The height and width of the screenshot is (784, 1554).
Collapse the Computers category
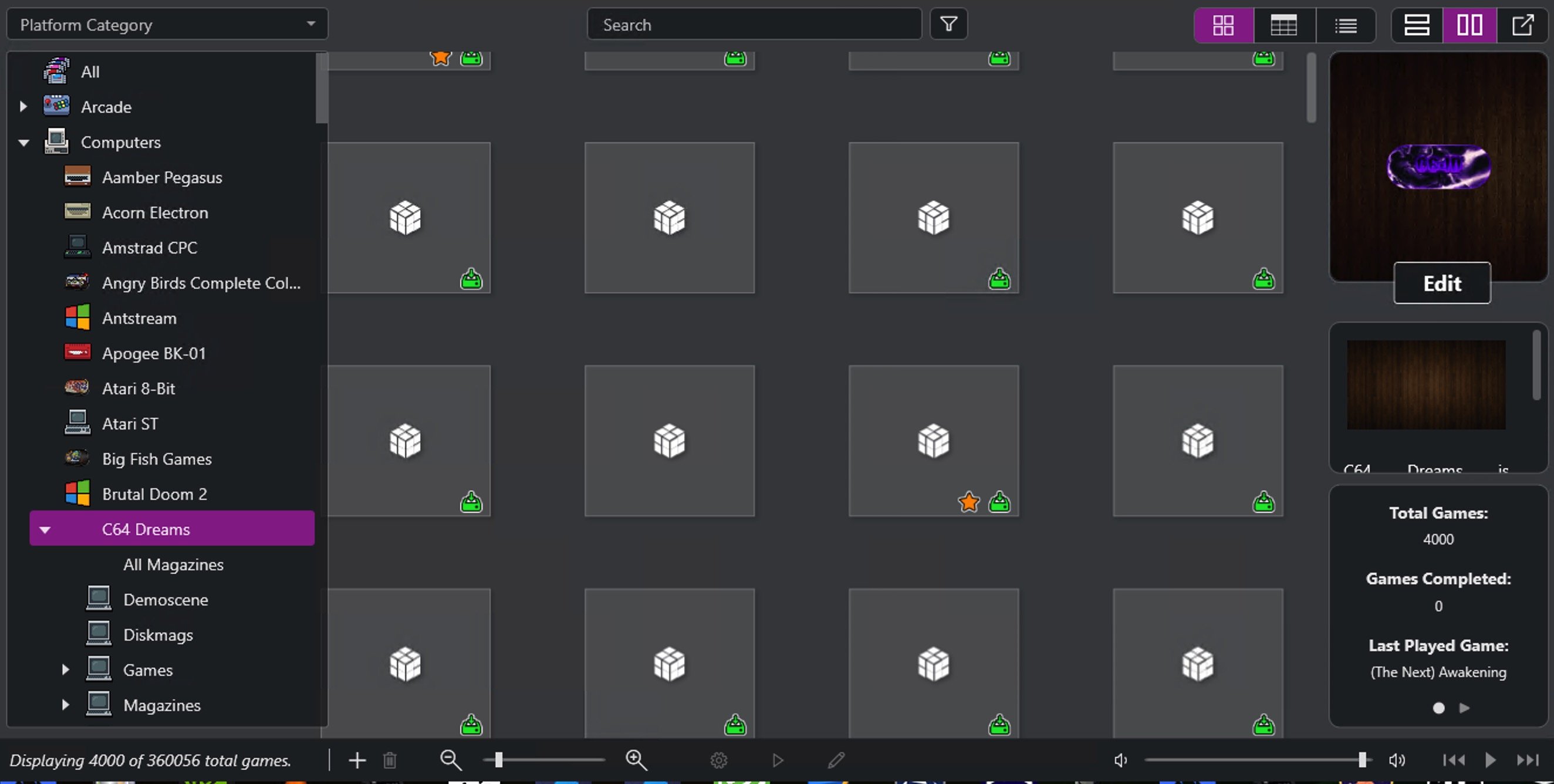[23, 143]
